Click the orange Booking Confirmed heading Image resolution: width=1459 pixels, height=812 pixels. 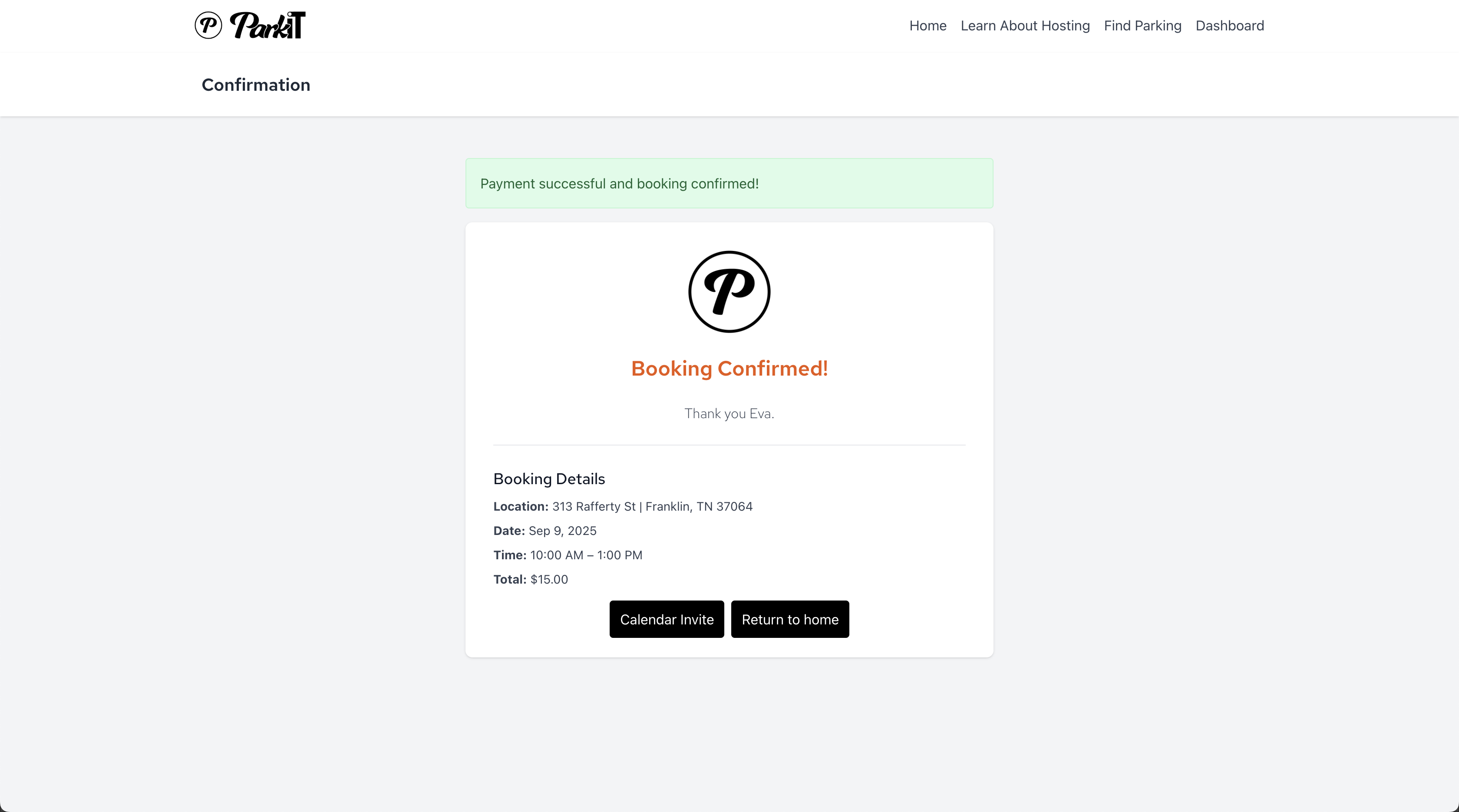(729, 369)
